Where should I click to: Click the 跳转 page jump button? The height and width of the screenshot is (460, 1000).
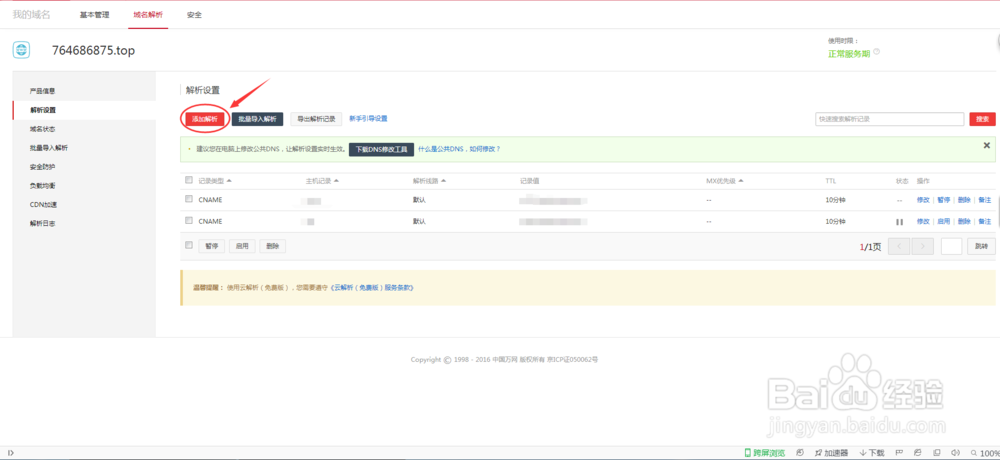point(981,246)
